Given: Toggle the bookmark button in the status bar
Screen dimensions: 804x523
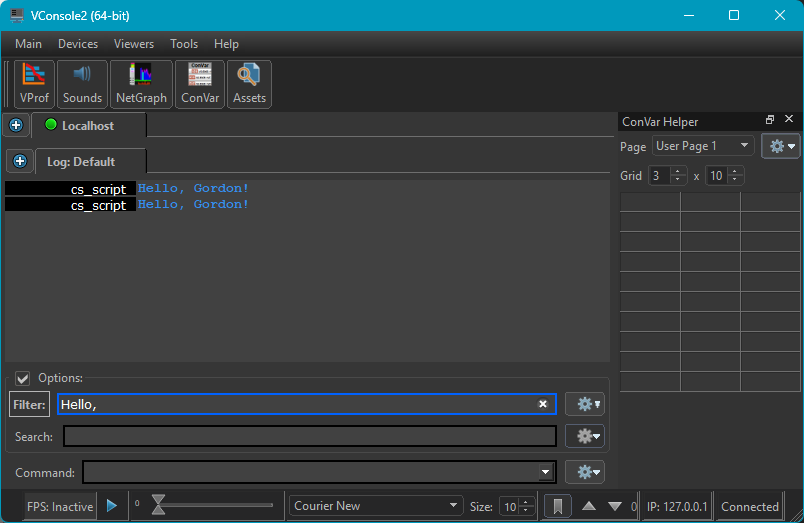Looking at the screenshot, I should (x=557, y=506).
